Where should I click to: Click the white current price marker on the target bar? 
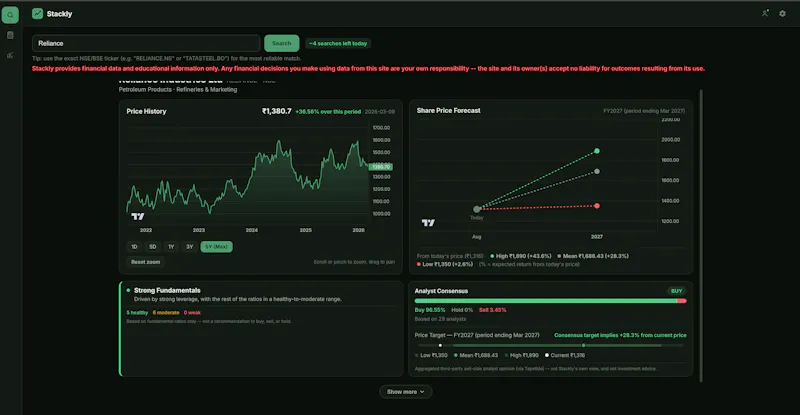click(x=440, y=346)
